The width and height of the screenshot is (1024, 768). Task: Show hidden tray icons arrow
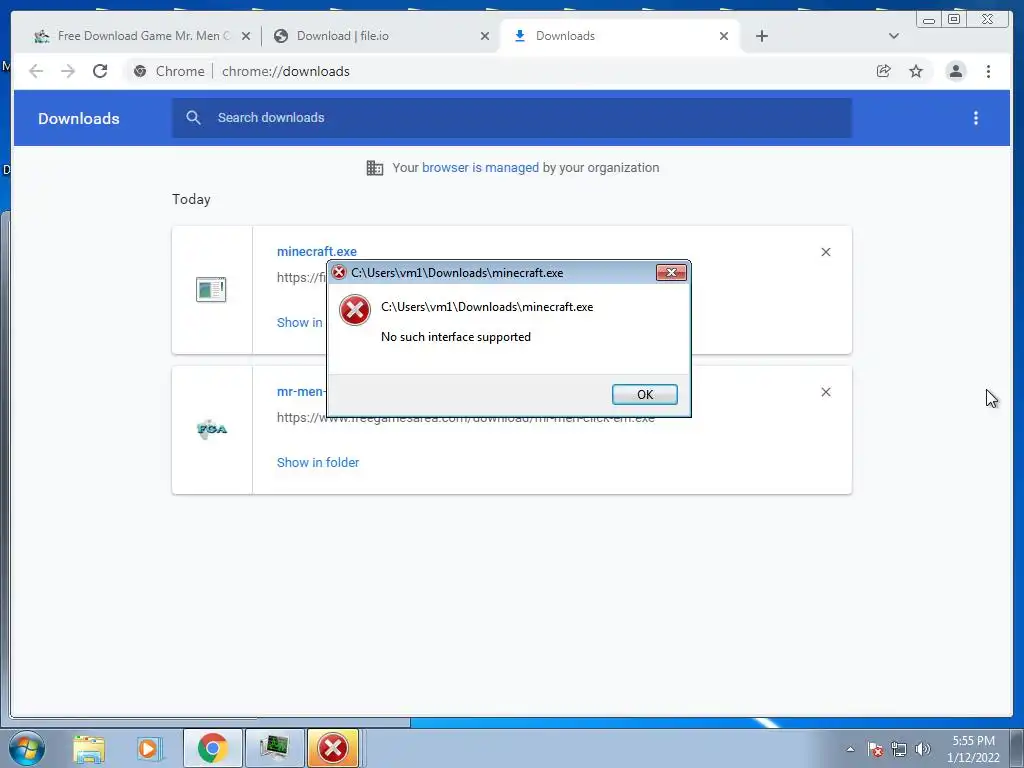(x=850, y=749)
